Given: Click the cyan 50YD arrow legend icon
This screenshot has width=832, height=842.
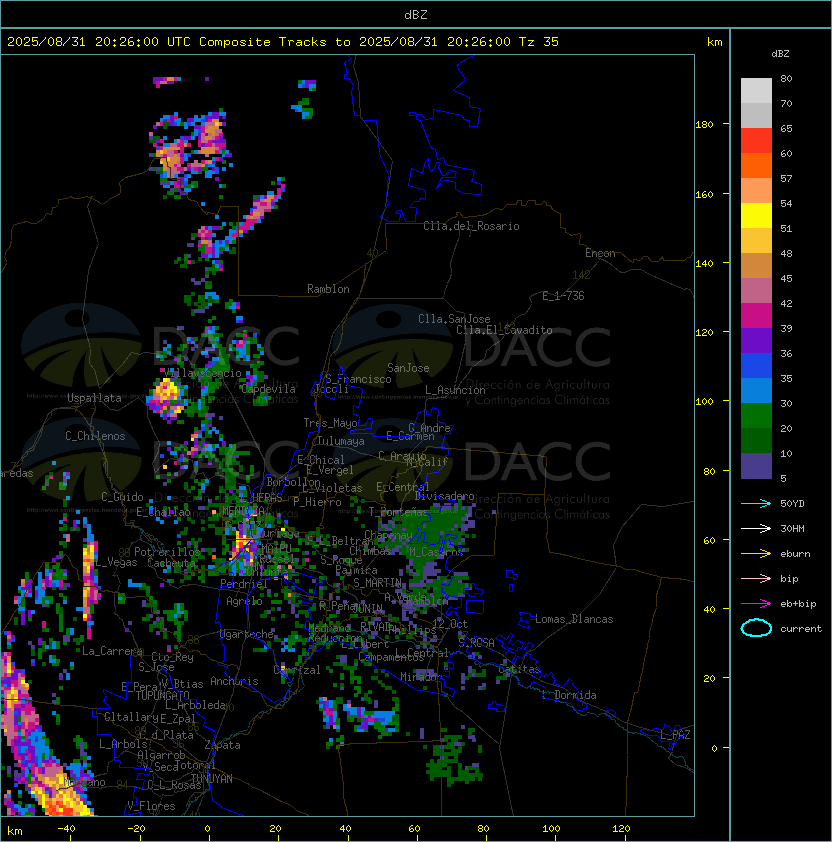Looking at the screenshot, I should [x=756, y=503].
